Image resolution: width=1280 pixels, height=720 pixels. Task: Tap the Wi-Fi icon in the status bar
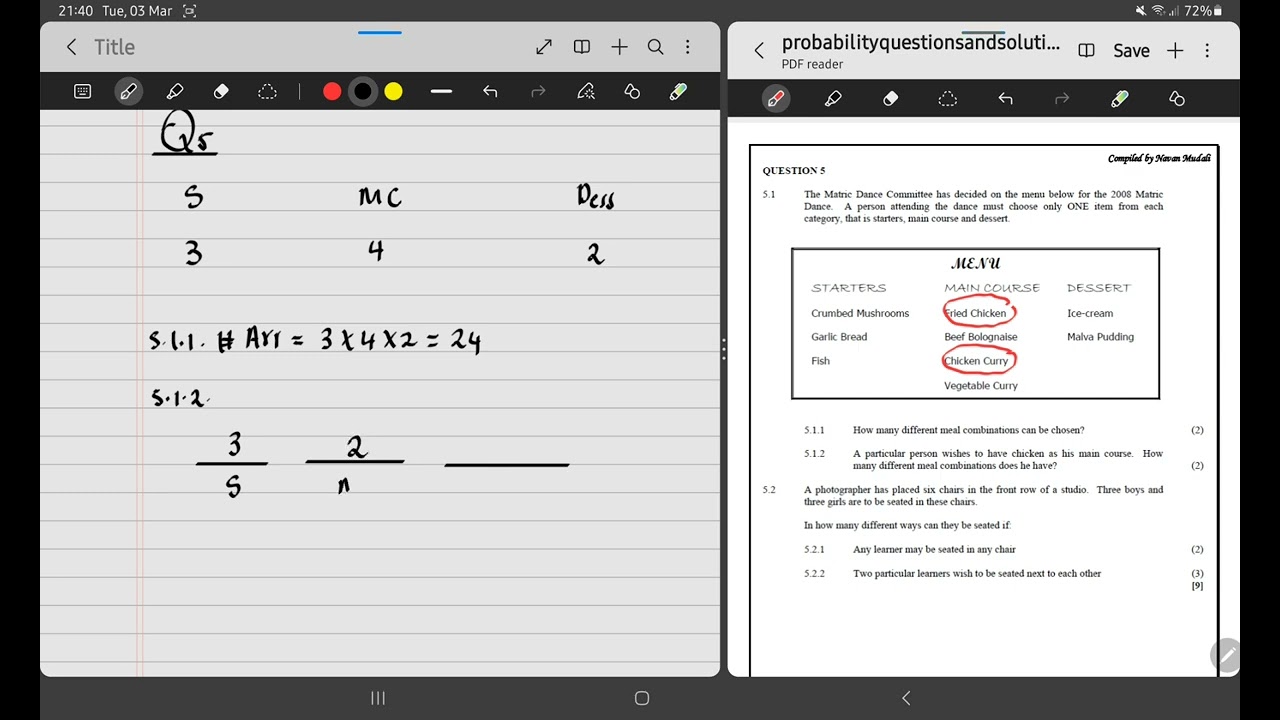coord(1158,11)
